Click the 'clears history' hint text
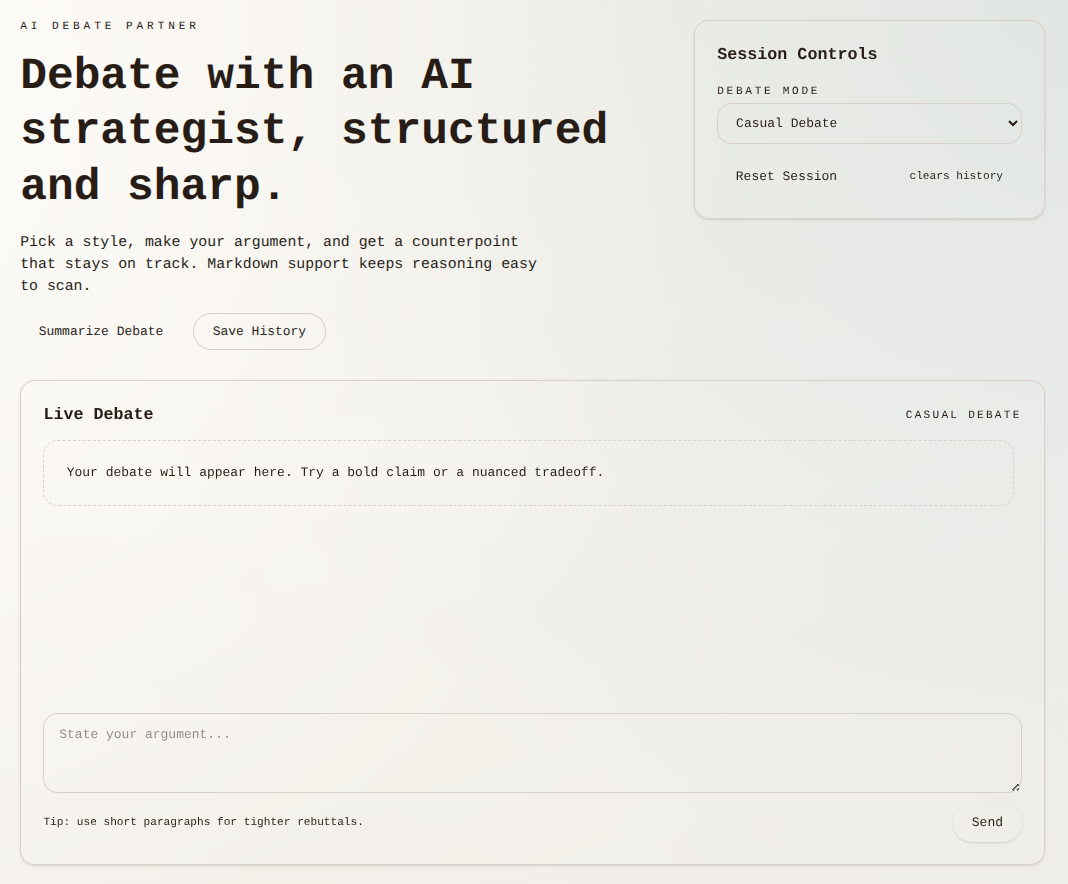The width and height of the screenshot is (1068, 884). pyautogui.click(x=955, y=176)
